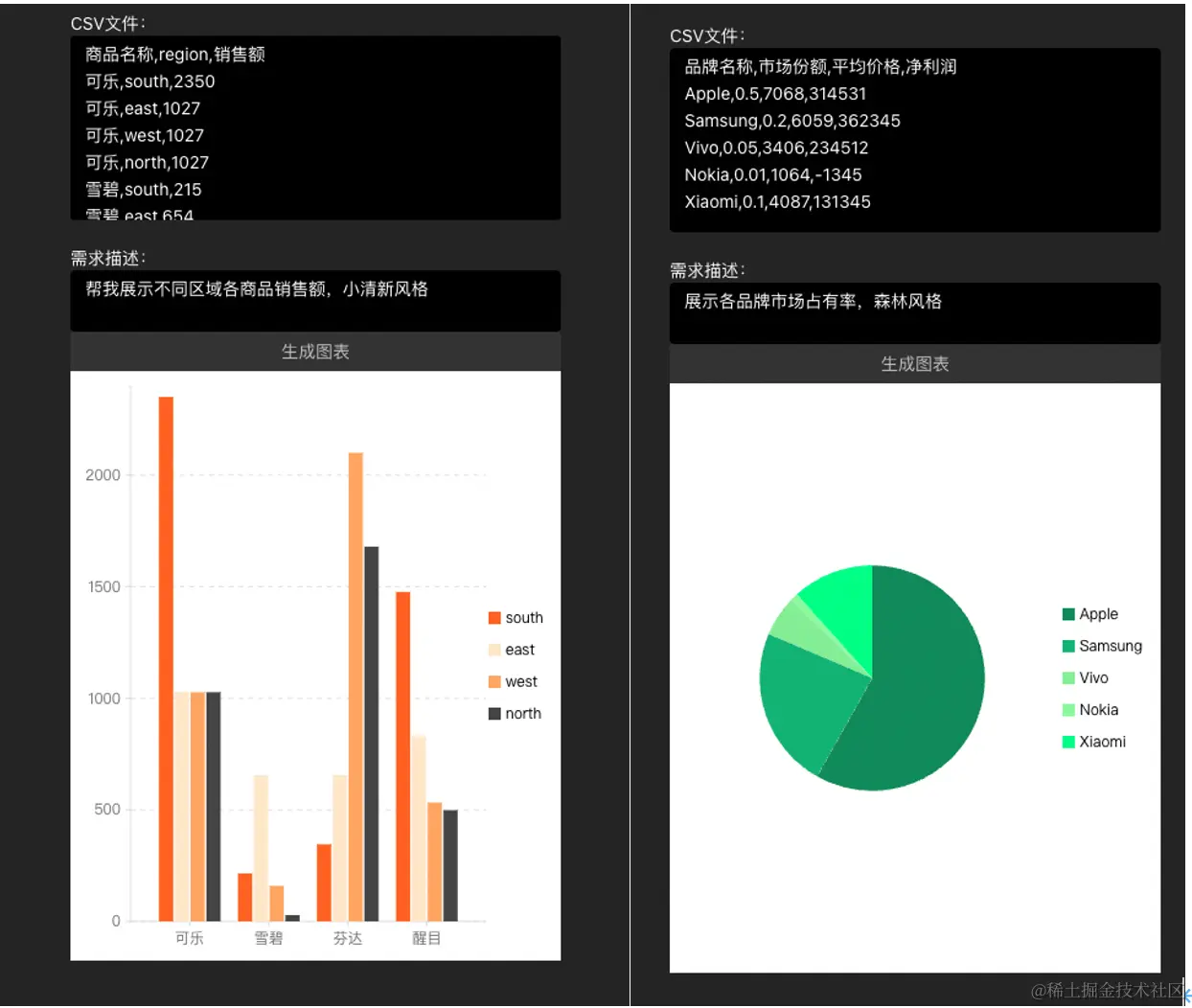Toggle the Nokia legend swatch
The width and height of the screenshot is (1192, 1008).
[1068, 710]
